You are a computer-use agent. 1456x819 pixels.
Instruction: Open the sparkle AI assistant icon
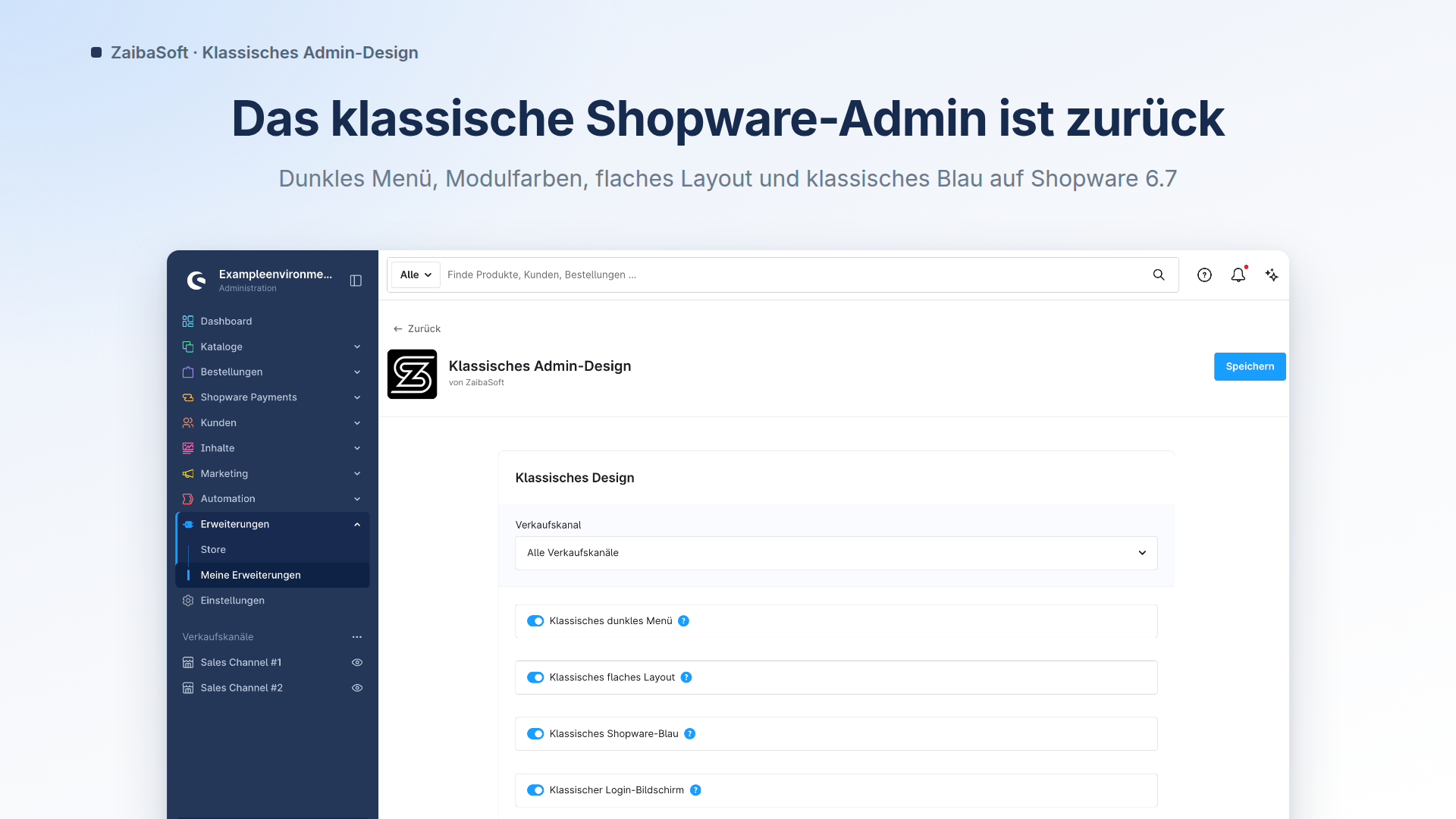(x=1272, y=275)
